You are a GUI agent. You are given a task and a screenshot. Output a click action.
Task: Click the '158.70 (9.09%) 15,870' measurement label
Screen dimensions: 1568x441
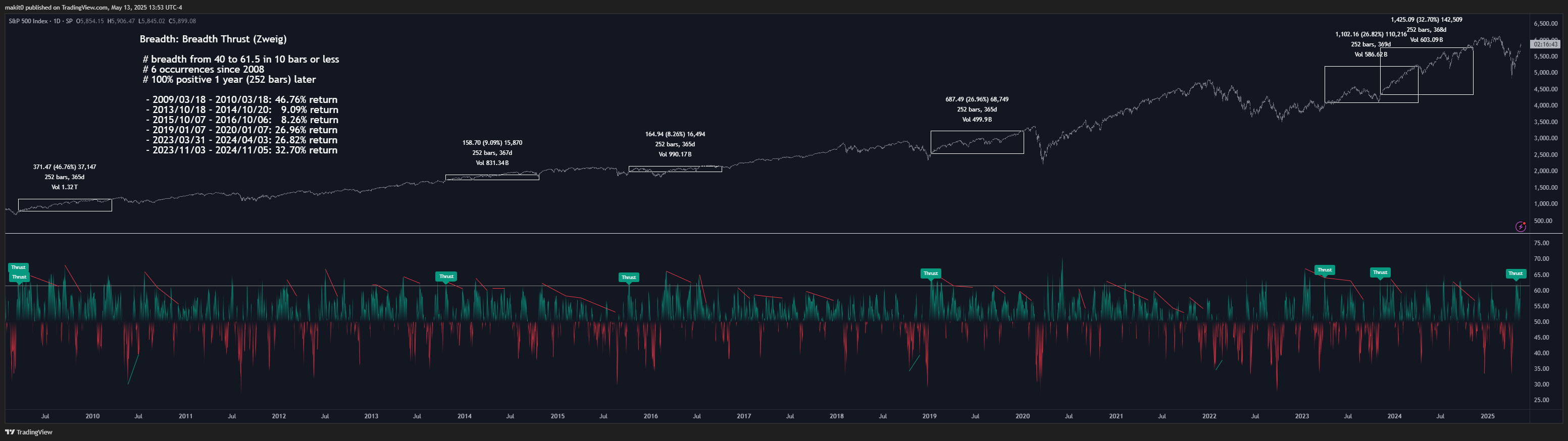click(x=492, y=143)
